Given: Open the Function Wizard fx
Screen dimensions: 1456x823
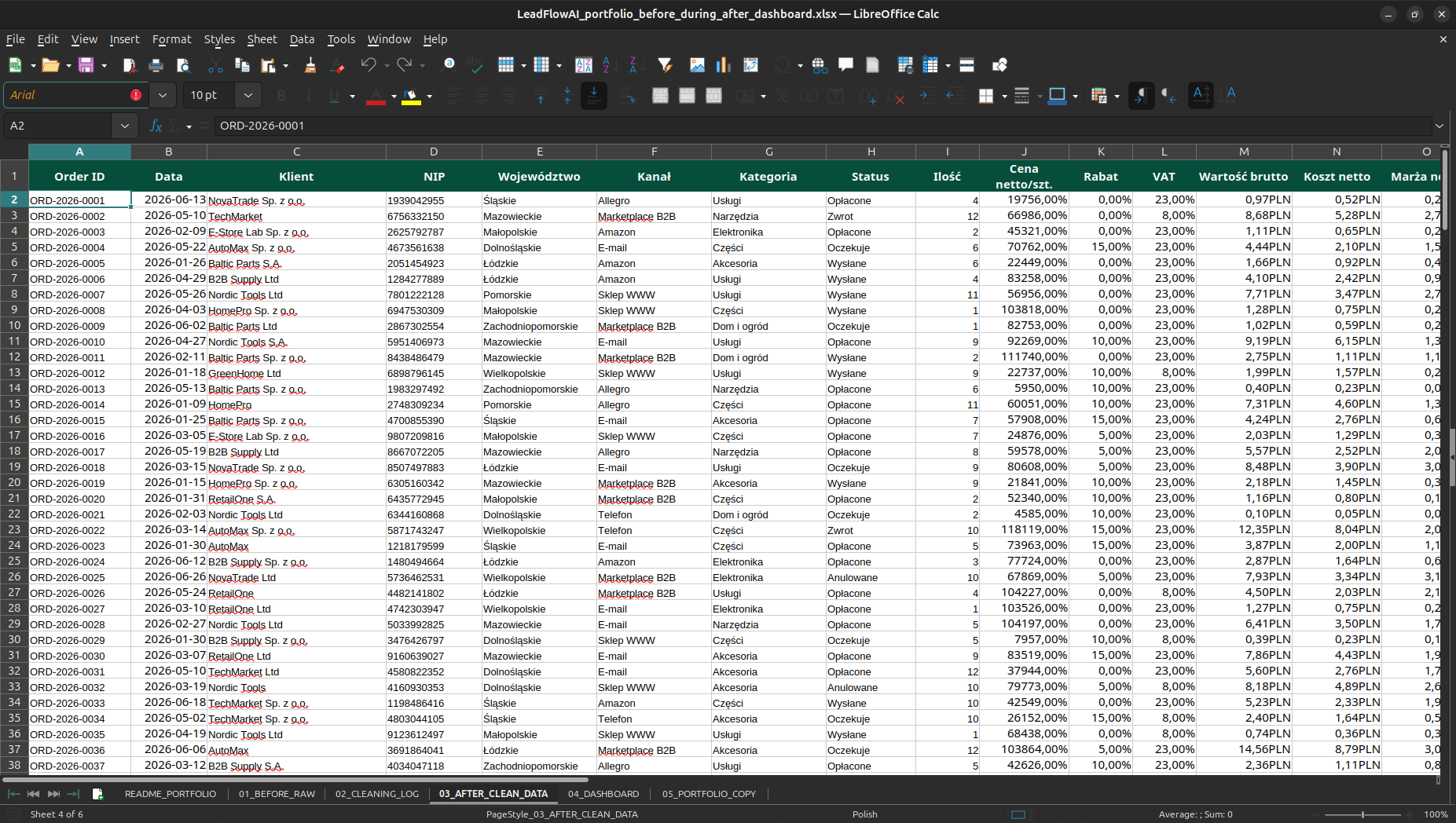Looking at the screenshot, I should (x=156, y=126).
